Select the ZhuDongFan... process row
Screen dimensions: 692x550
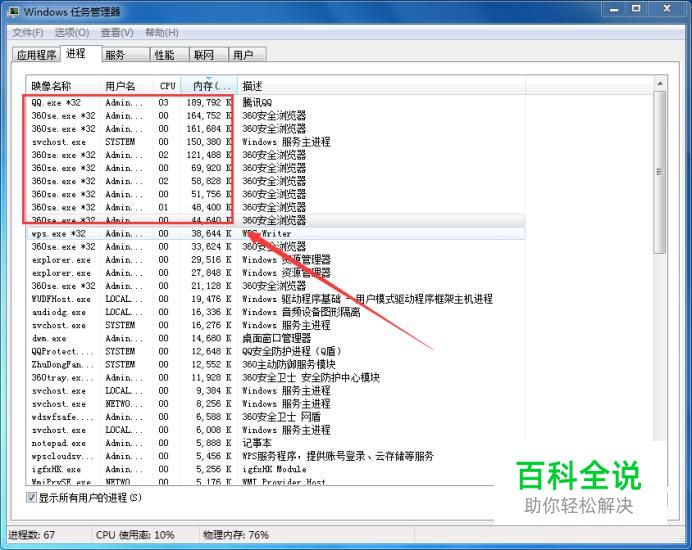coord(276,365)
